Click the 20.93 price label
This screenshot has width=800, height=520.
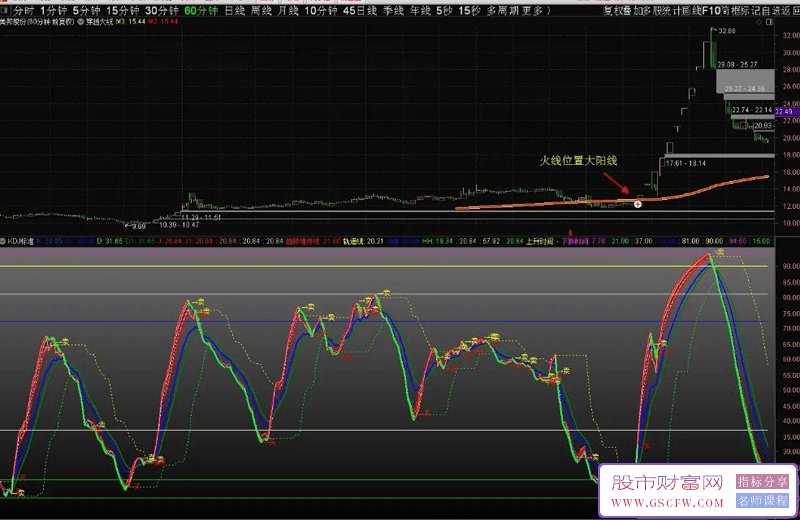click(x=763, y=126)
